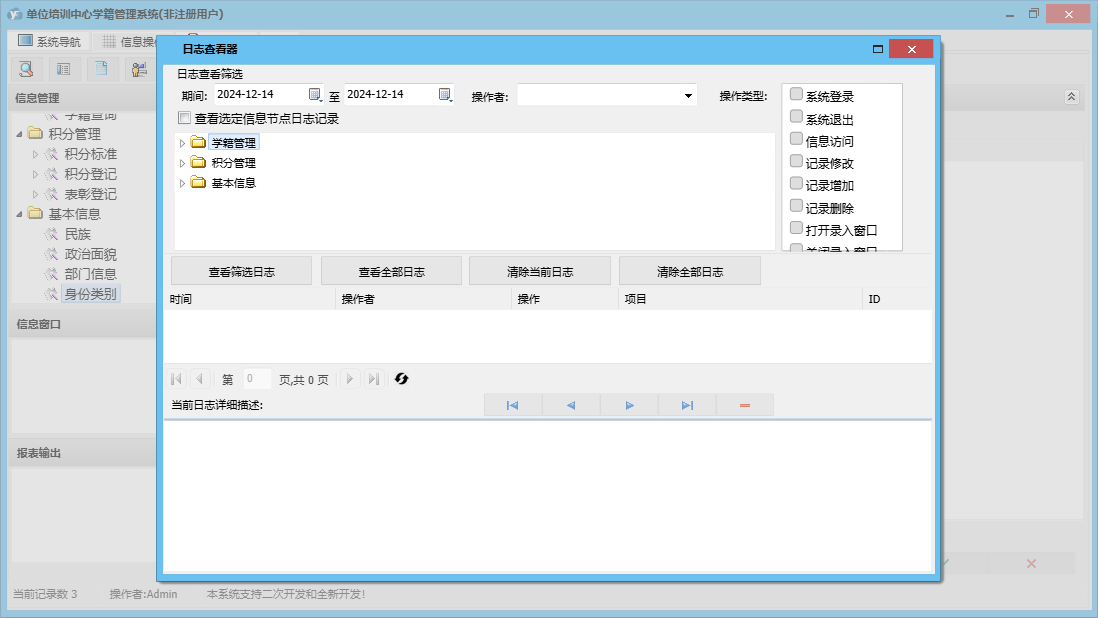Click 学籍管理 folder icon in log tree
The width and height of the screenshot is (1098, 618).
(x=198, y=143)
